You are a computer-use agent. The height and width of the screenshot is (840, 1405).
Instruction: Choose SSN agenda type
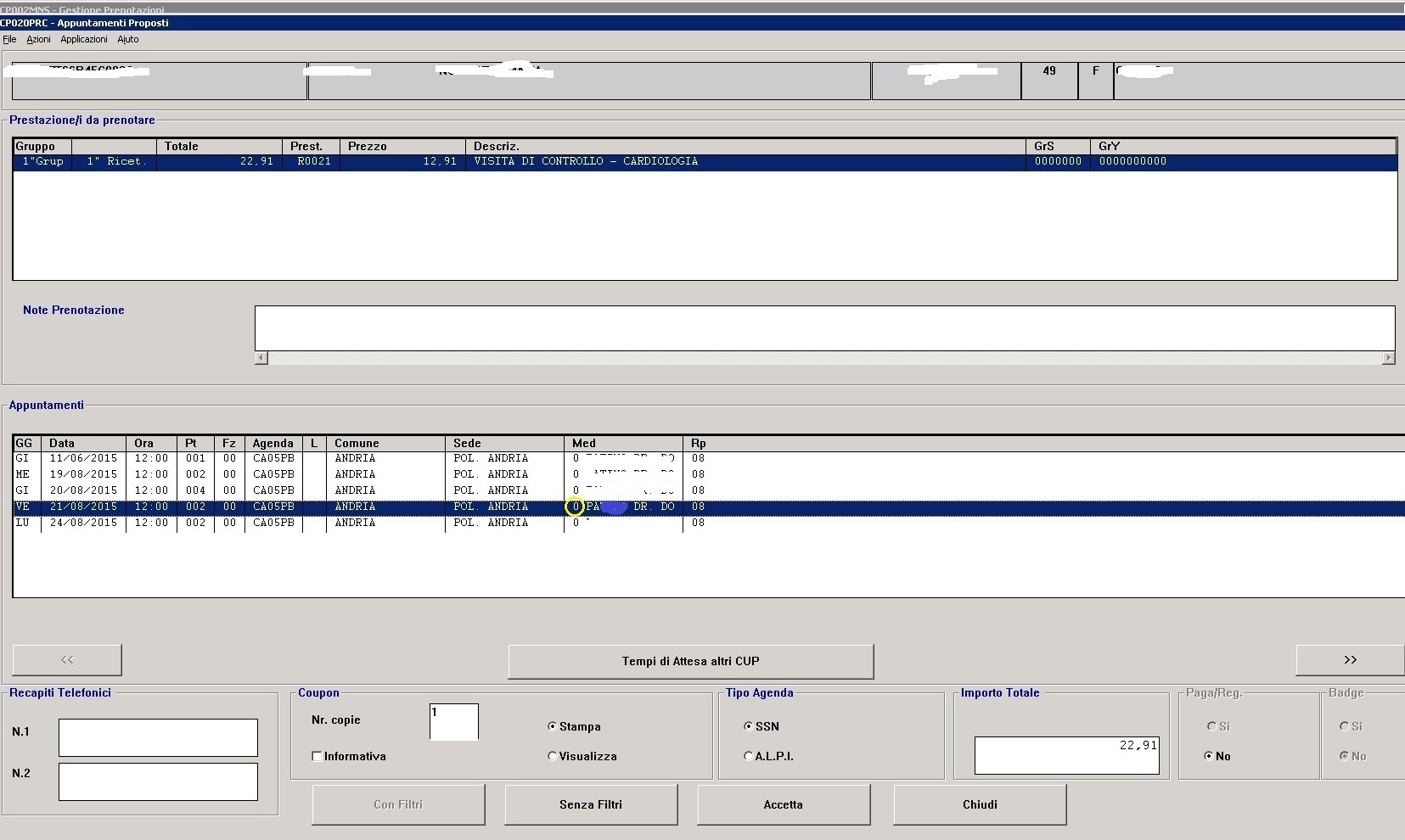coord(748,726)
